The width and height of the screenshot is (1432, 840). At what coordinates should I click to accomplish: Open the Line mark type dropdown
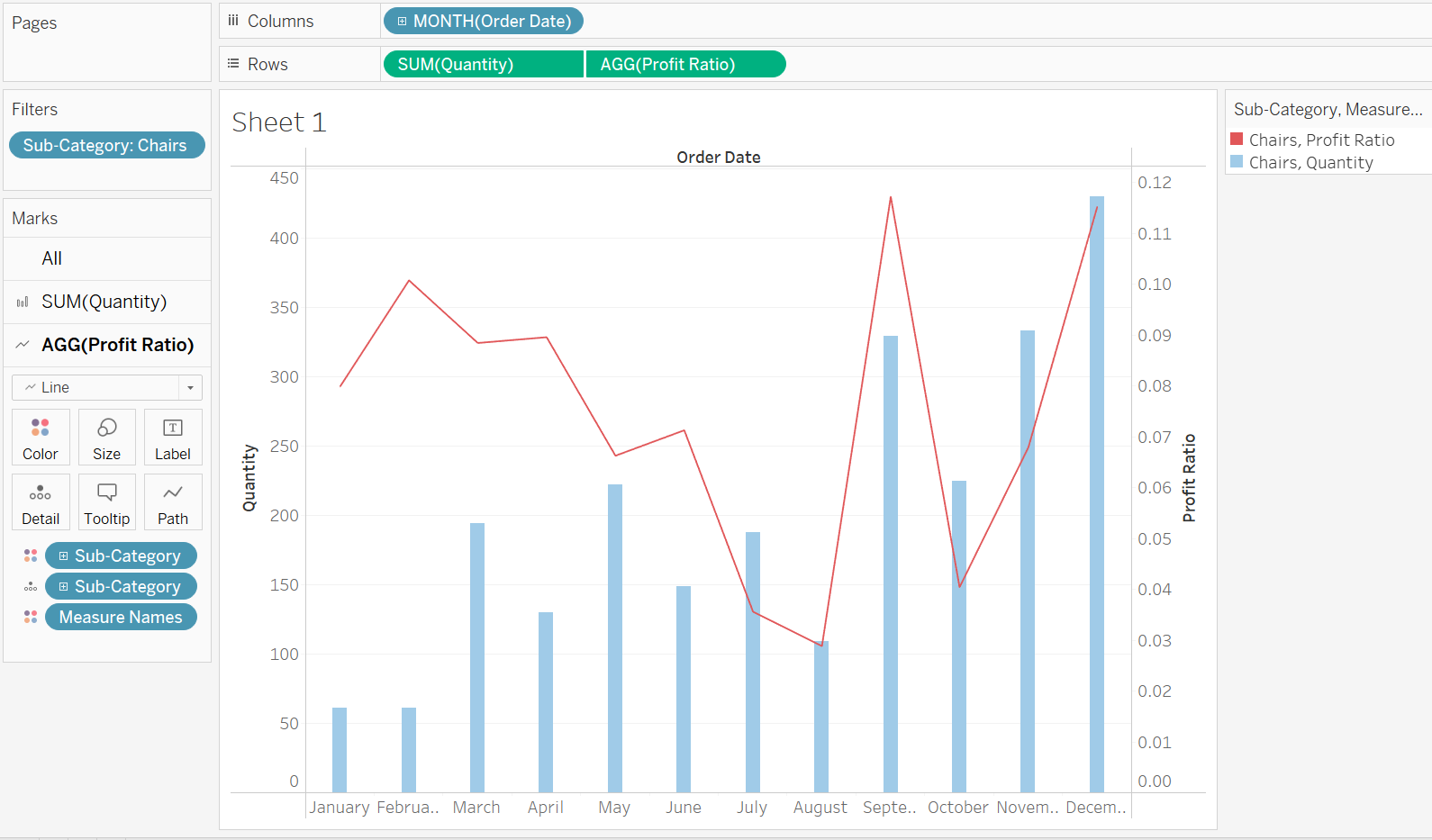coord(190,388)
